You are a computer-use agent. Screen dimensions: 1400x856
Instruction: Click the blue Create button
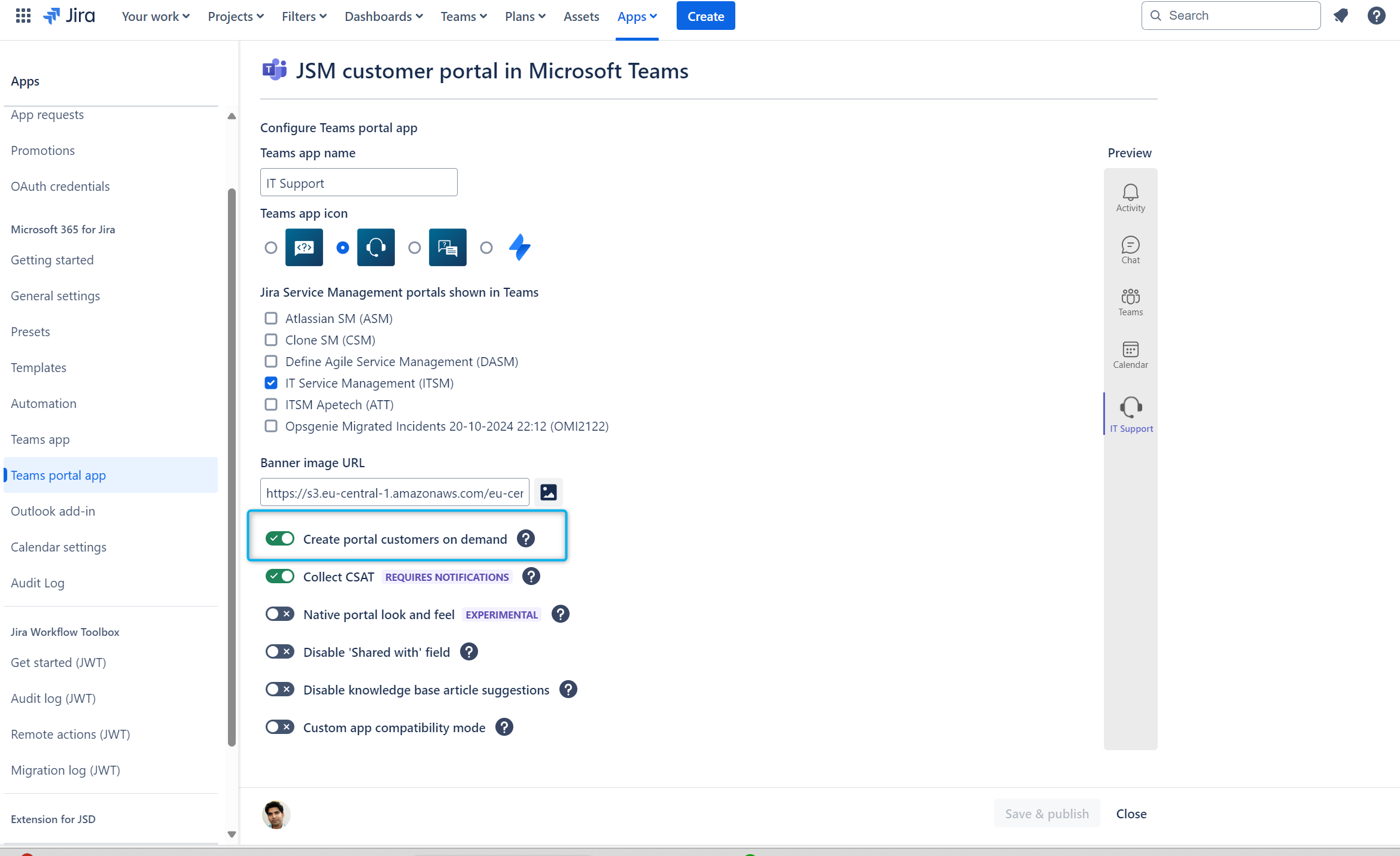pyautogui.click(x=705, y=16)
